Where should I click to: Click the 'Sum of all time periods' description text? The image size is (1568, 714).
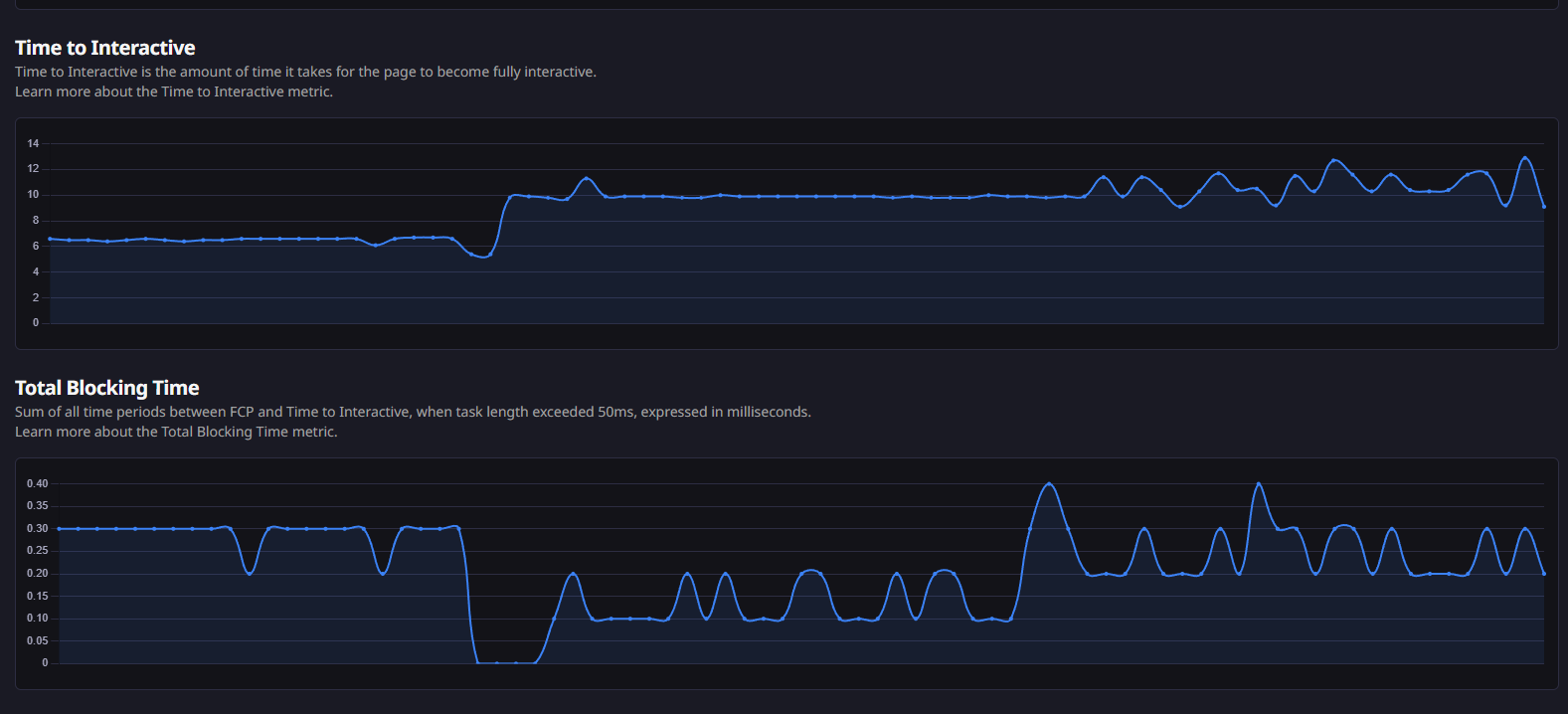413,412
